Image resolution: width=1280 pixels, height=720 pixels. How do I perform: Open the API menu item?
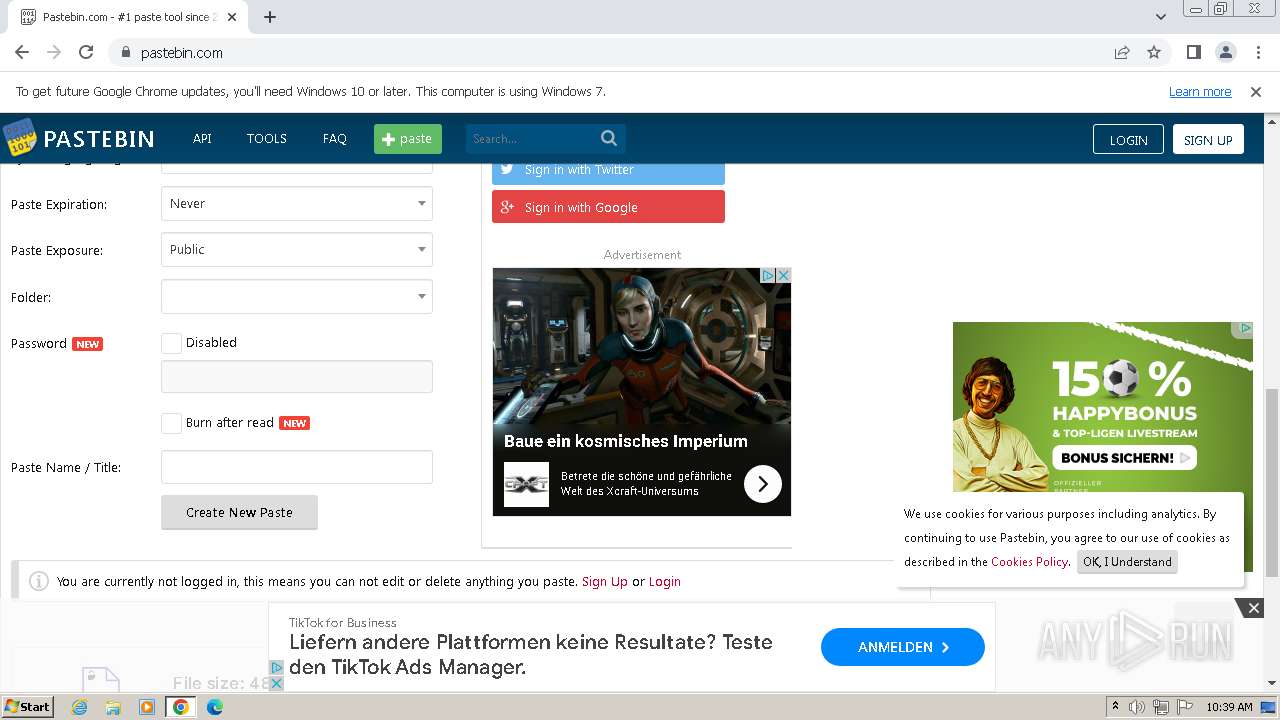(202, 139)
